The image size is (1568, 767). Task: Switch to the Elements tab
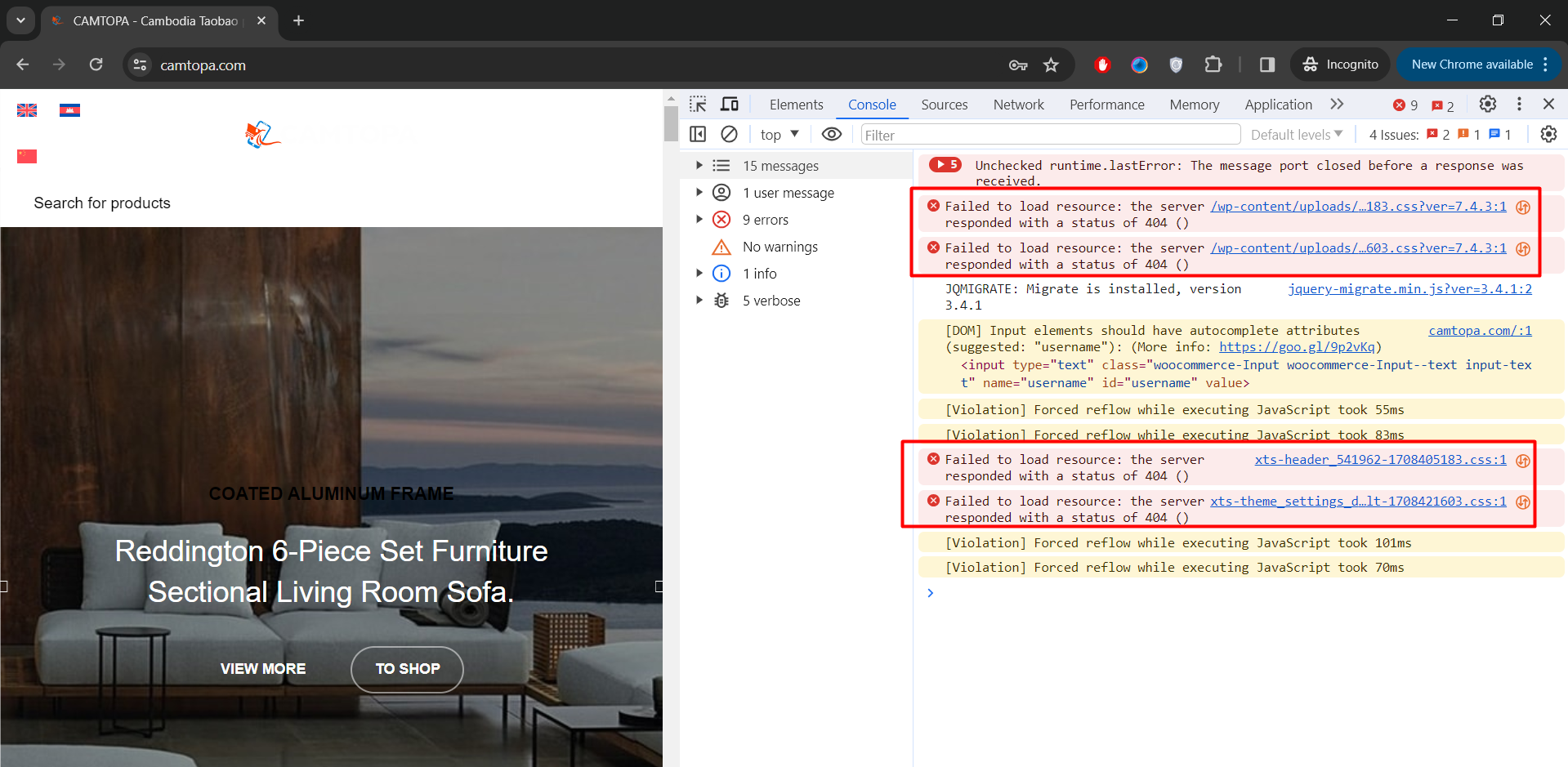[x=796, y=105]
